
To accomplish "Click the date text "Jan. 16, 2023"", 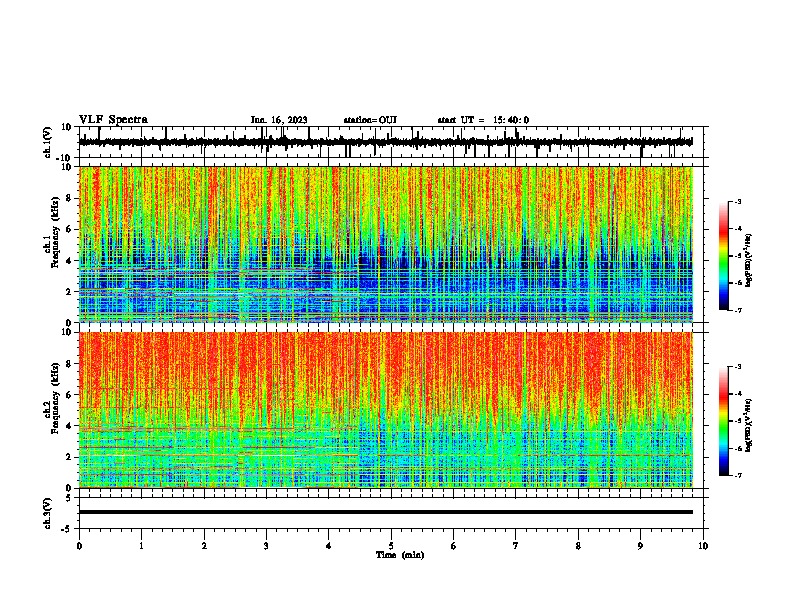I will (x=279, y=120).
